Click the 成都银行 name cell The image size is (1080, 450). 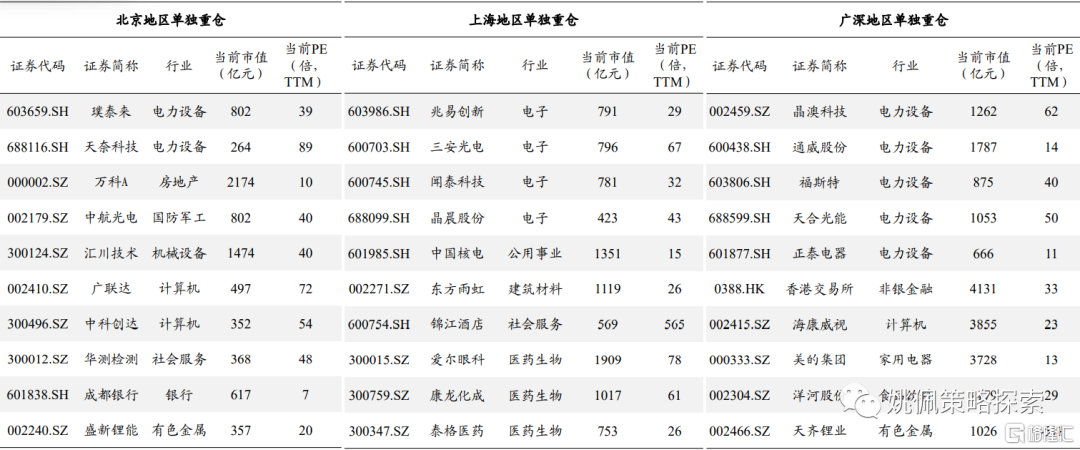point(110,396)
